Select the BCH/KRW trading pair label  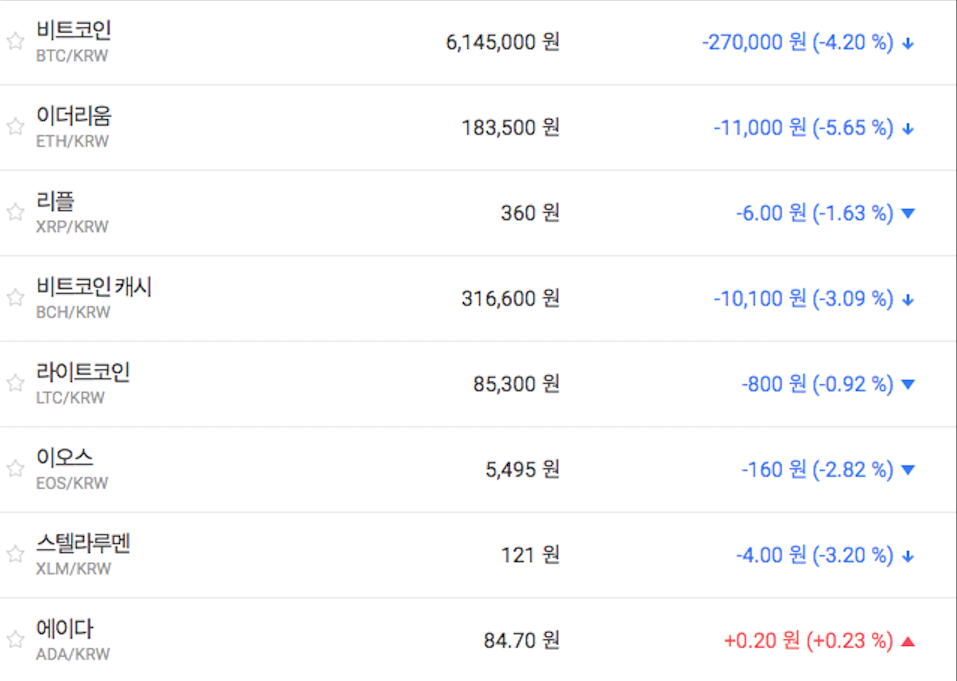point(72,312)
